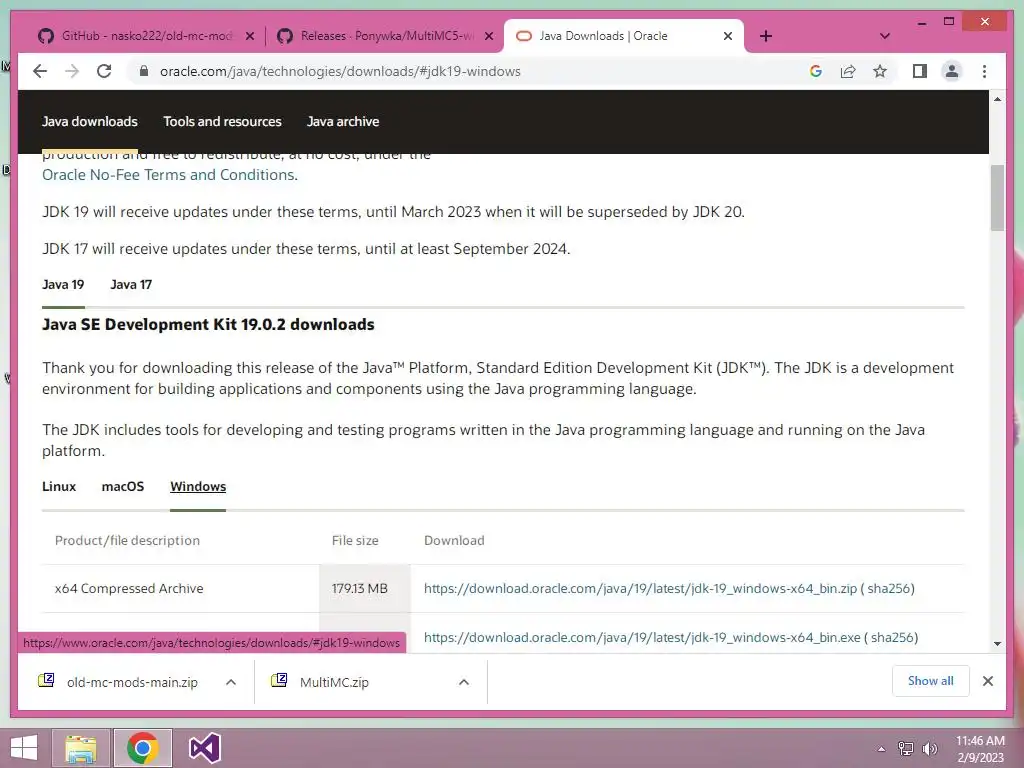Open the network tray icon
Screen dimensions: 1024x768
tap(906, 749)
